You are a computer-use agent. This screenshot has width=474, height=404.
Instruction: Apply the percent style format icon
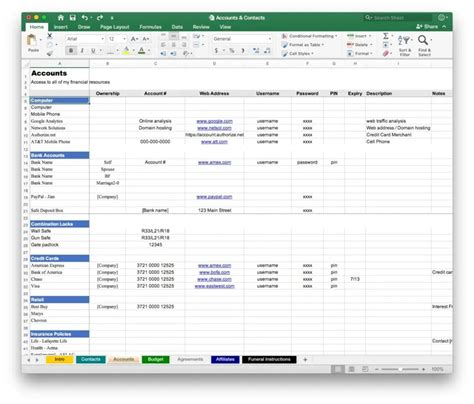(232, 51)
